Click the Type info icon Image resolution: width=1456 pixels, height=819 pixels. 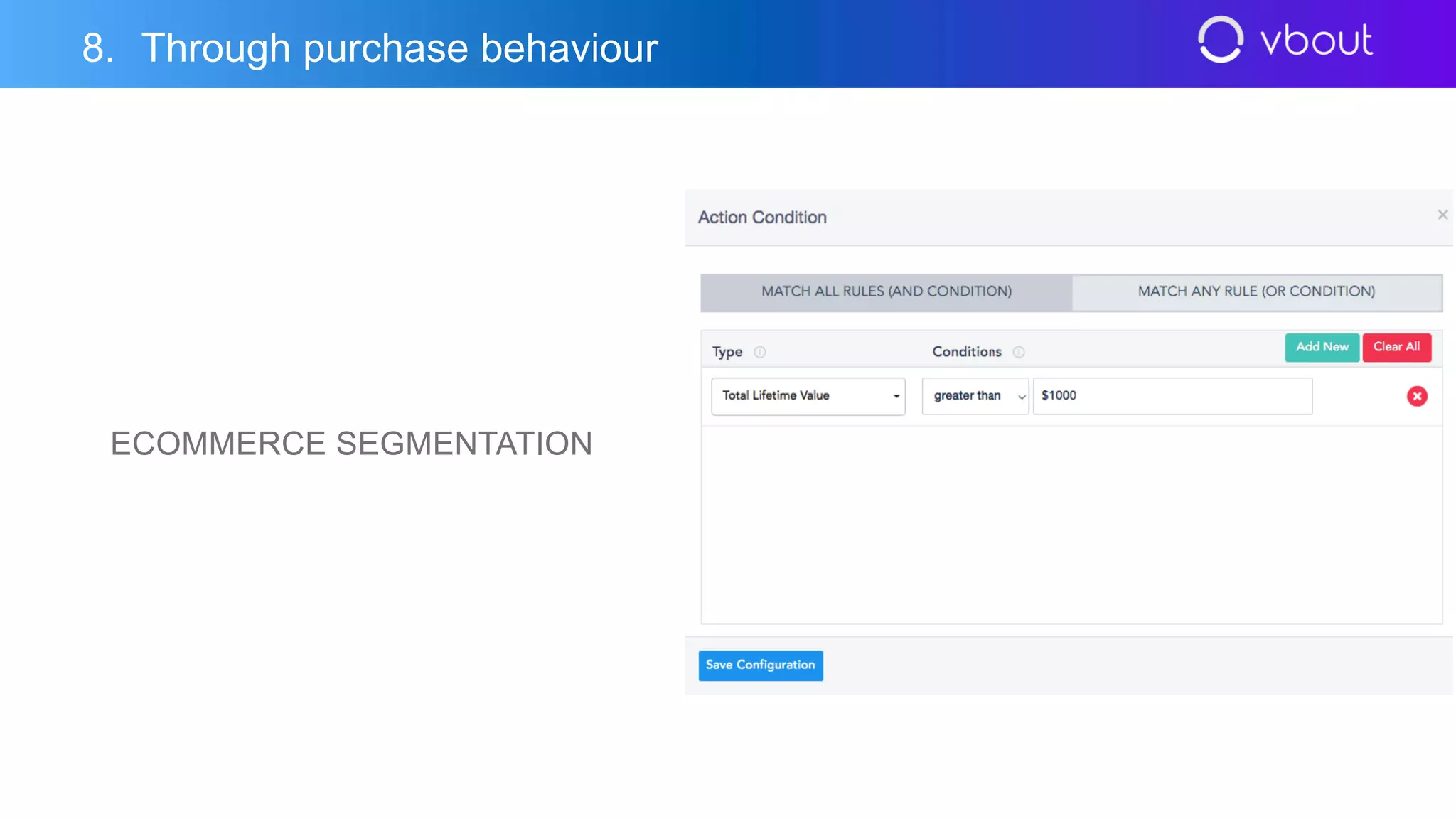(x=760, y=352)
